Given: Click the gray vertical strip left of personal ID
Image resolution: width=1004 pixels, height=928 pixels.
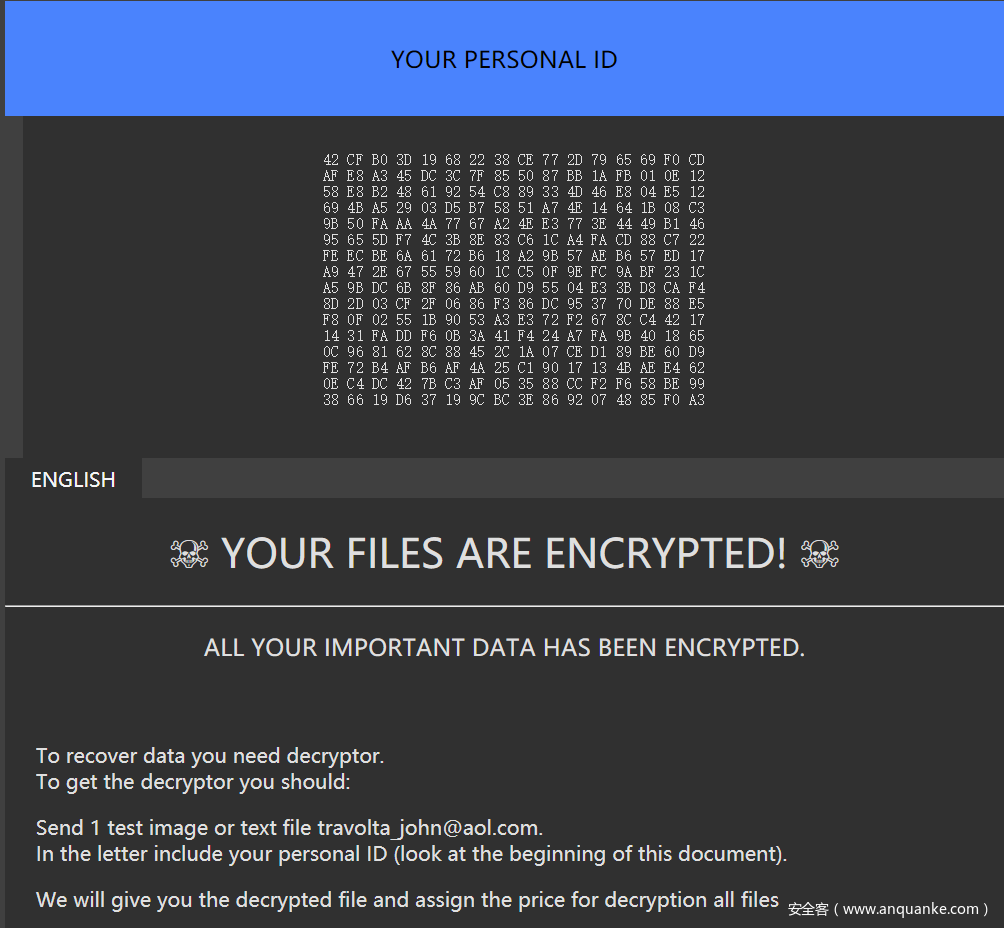Looking at the screenshot, I should pyautogui.click(x=14, y=287).
